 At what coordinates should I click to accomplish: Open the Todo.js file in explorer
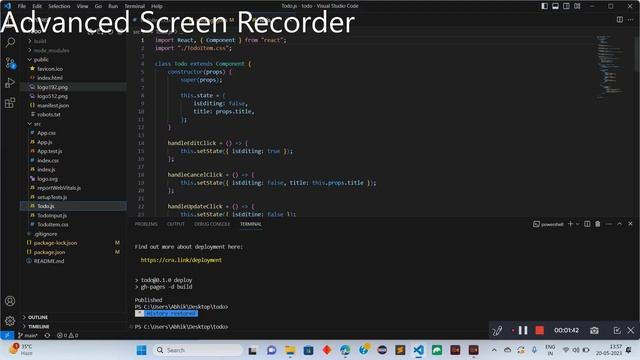[x=73, y=206]
